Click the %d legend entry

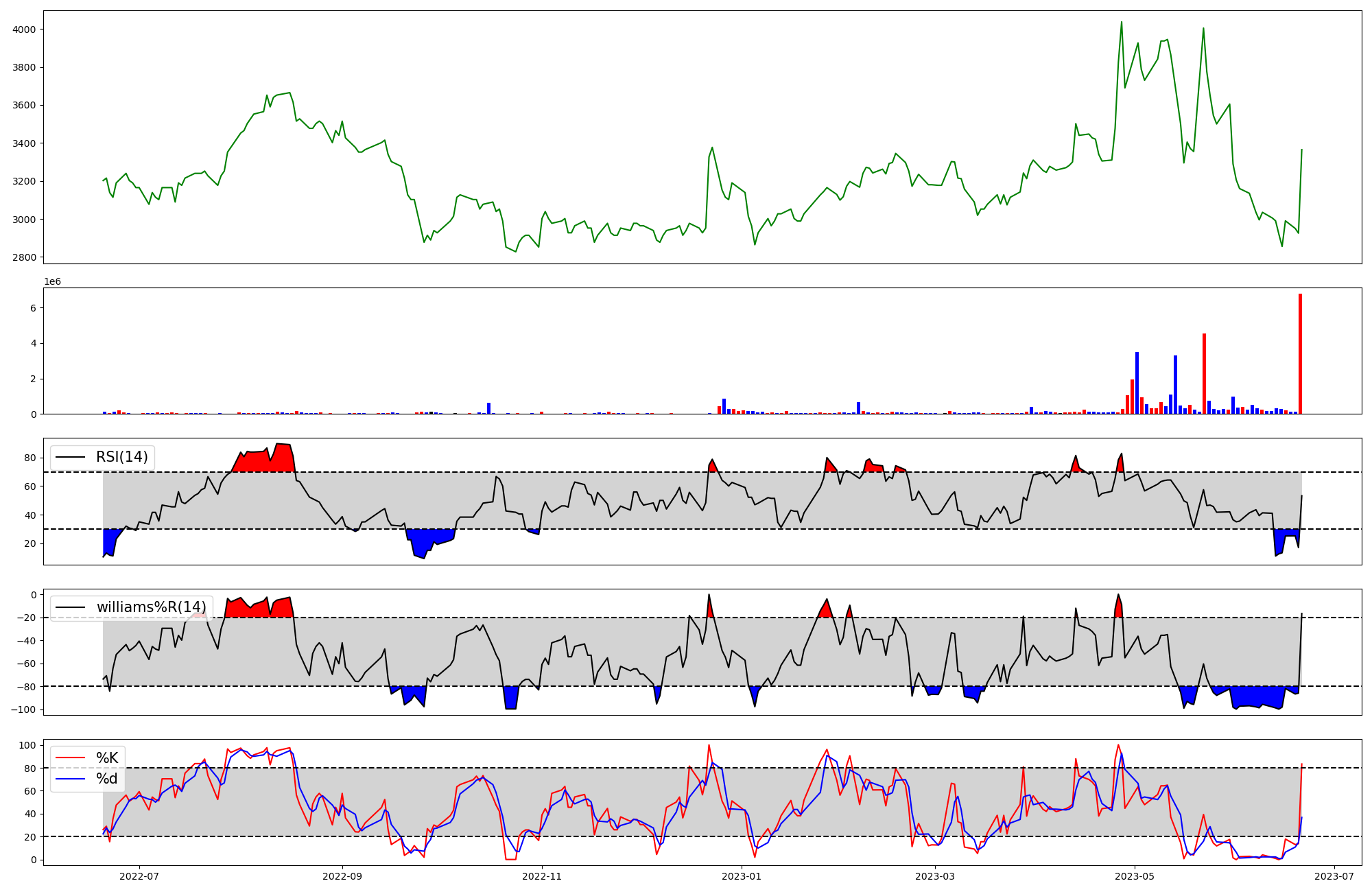(x=107, y=779)
